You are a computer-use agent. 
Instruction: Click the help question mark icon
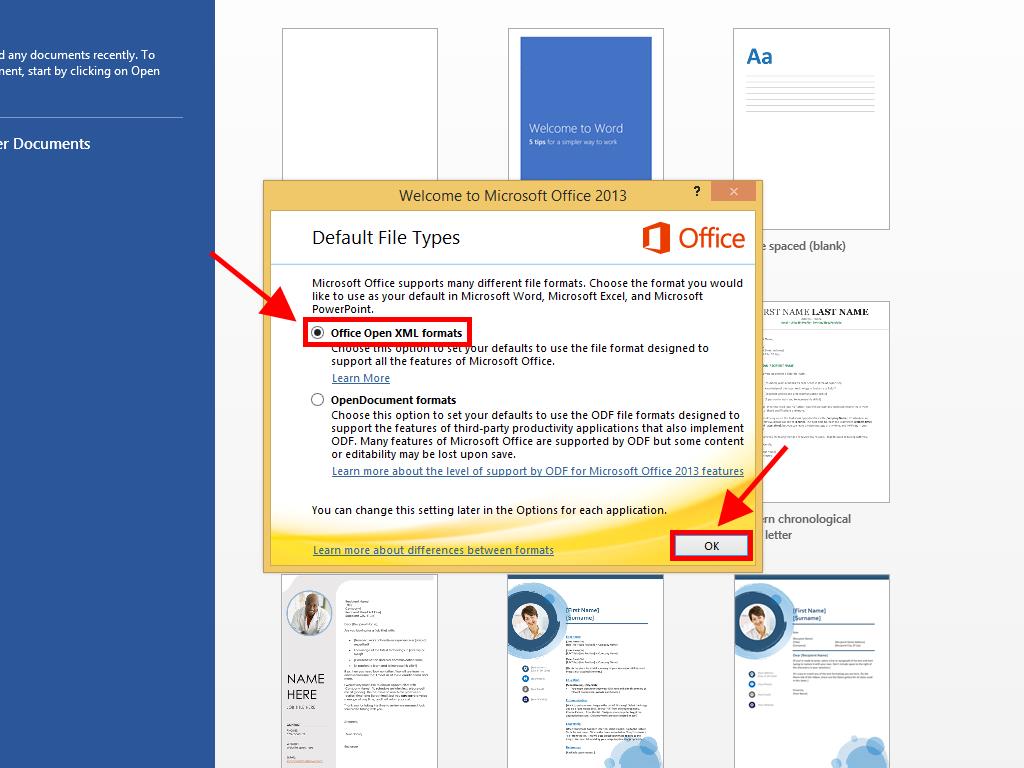point(696,193)
